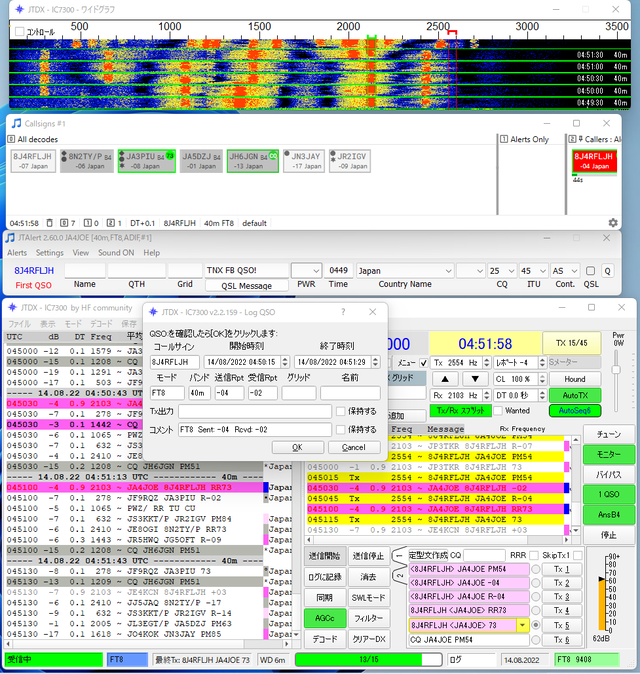
Task: Enable the Wanted checkbox
Action: (x=498, y=410)
